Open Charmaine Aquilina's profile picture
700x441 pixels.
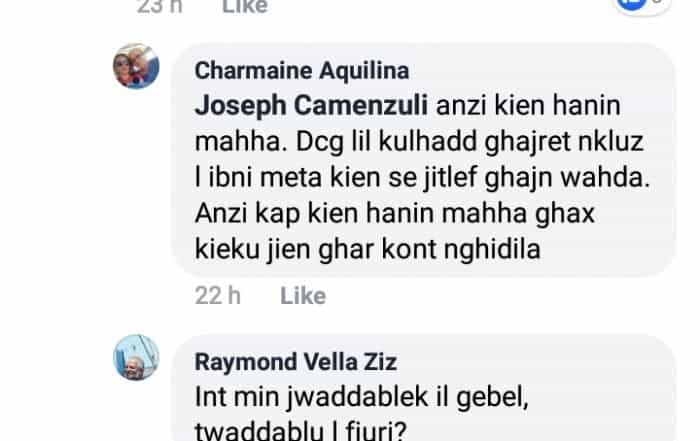click(x=136, y=66)
